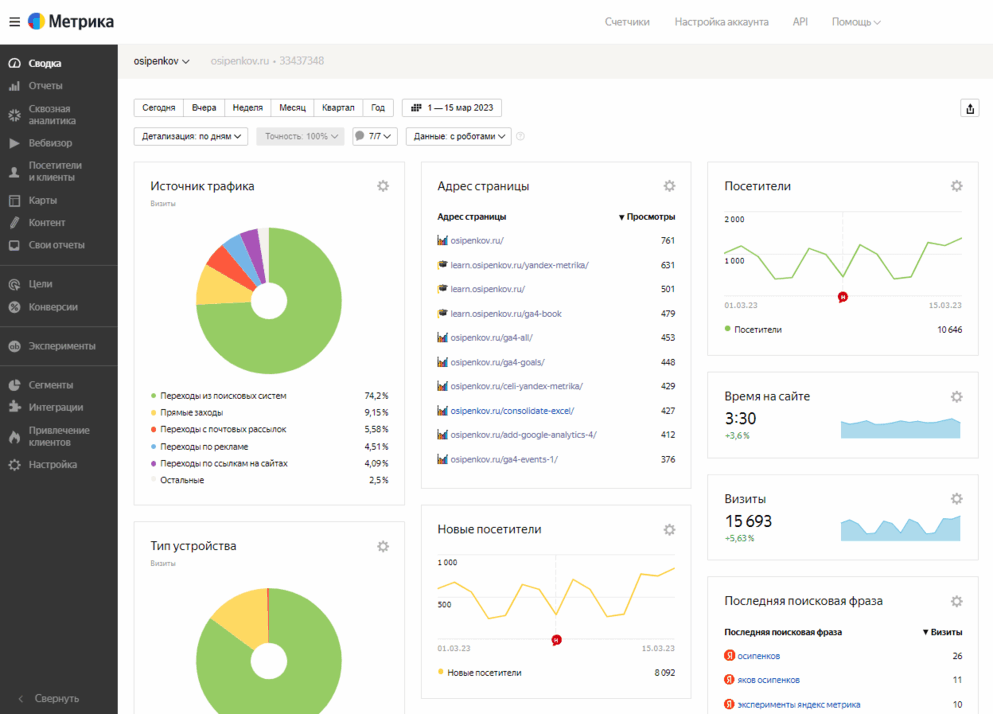Click the info hint icon beside Данные
This screenshot has width=993, height=714.
[521, 136]
